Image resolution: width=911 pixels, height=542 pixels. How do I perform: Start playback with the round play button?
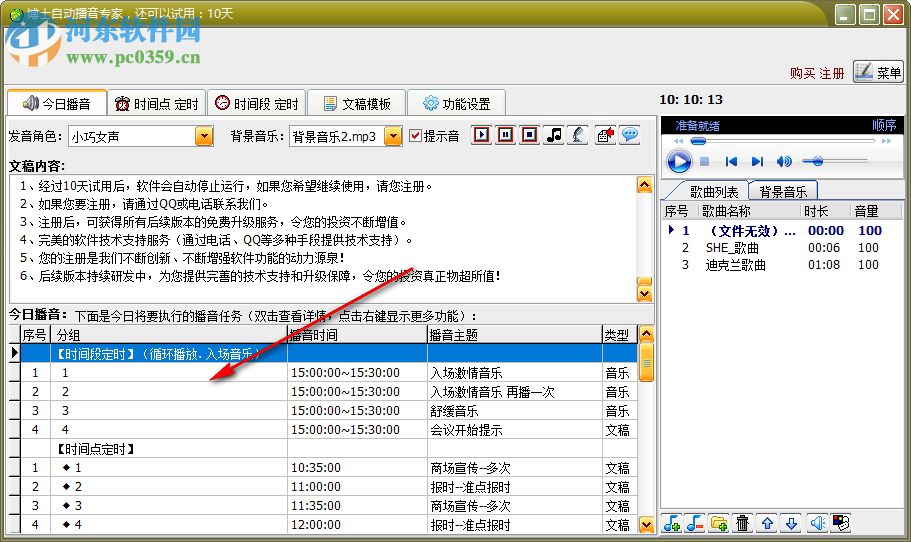tap(679, 161)
